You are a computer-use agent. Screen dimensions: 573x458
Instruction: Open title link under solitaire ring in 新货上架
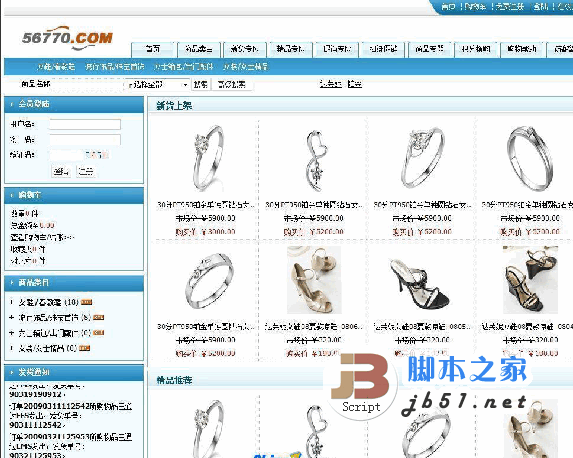click(x=206, y=205)
